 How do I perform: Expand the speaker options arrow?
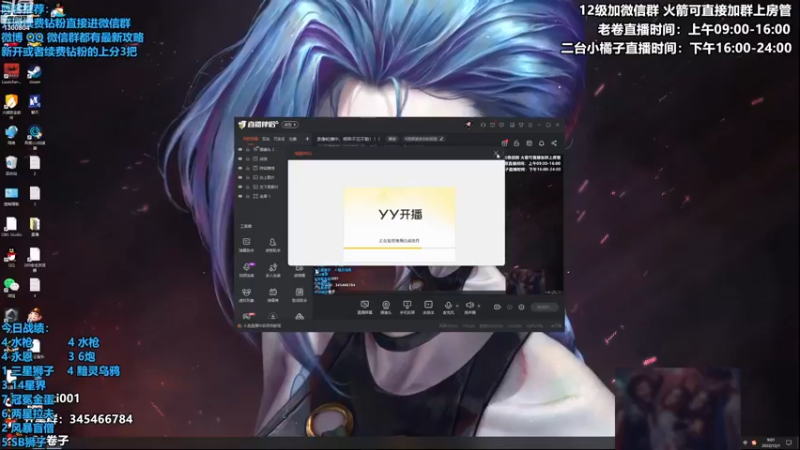pos(479,306)
